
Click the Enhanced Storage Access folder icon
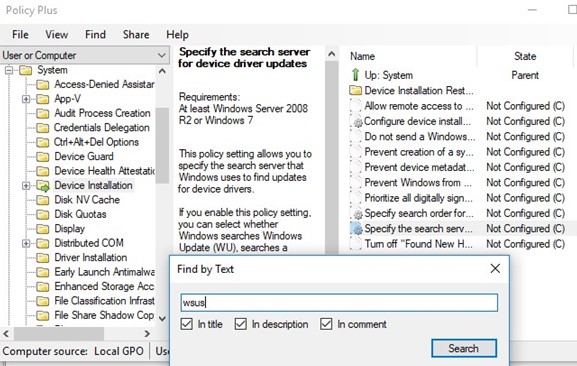(x=43, y=286)
